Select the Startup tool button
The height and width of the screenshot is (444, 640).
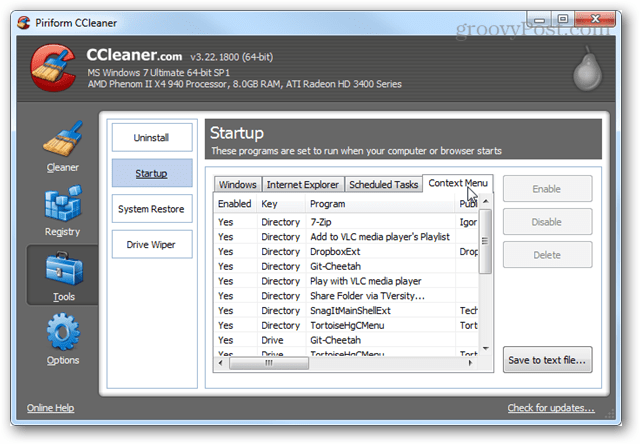click(151, 173)
